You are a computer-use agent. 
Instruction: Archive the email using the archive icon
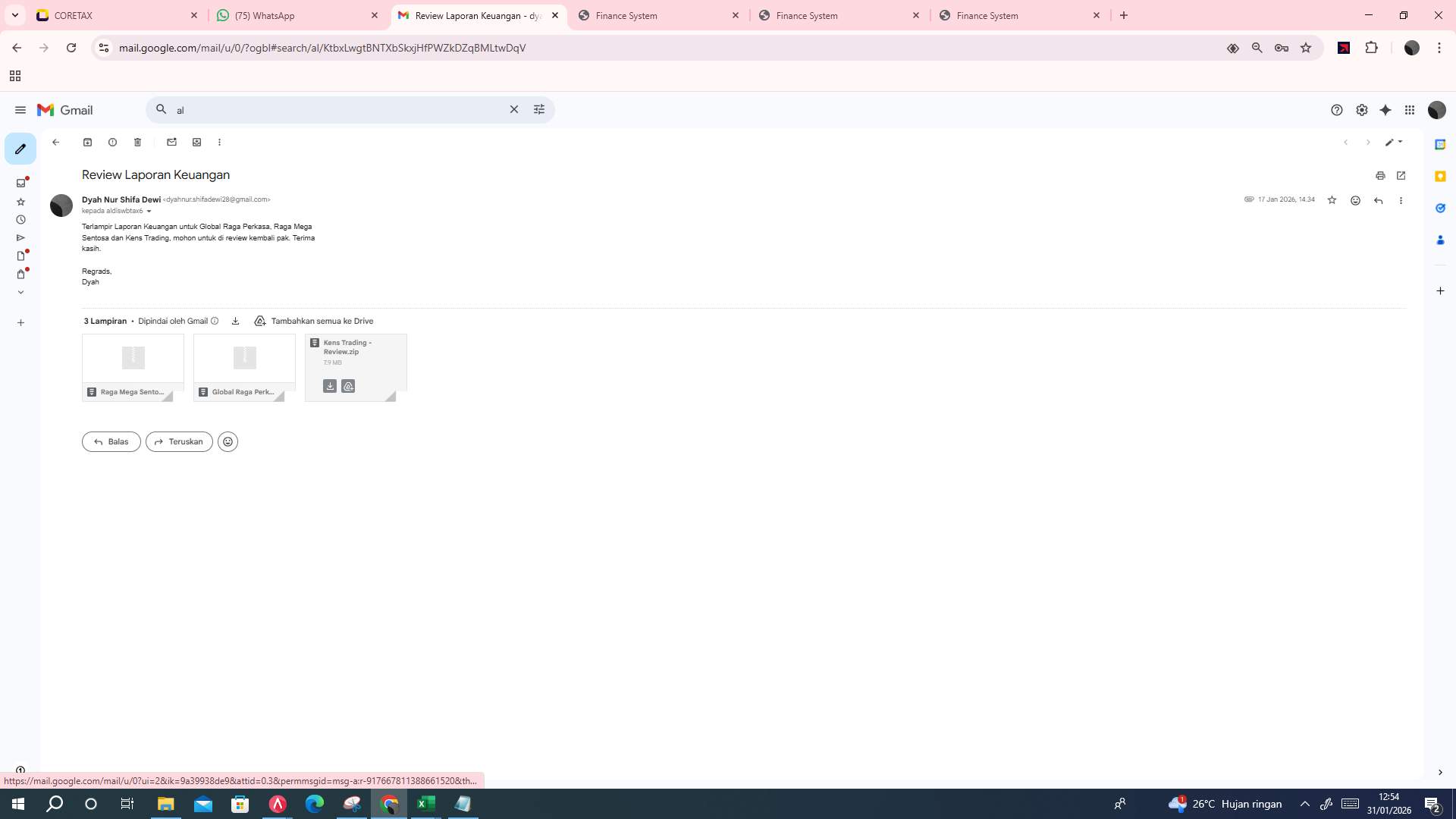click(87, 142)
